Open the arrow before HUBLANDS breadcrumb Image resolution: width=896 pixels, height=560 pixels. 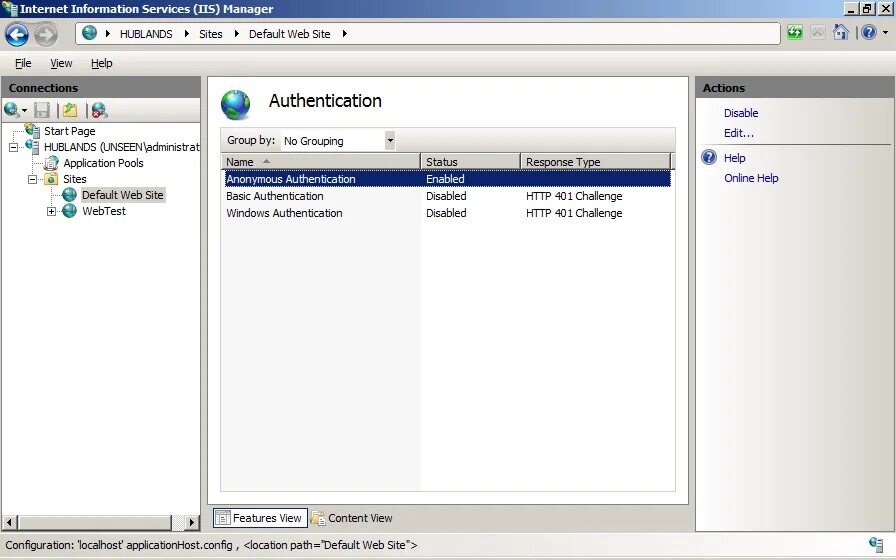[x=107, y=34]
